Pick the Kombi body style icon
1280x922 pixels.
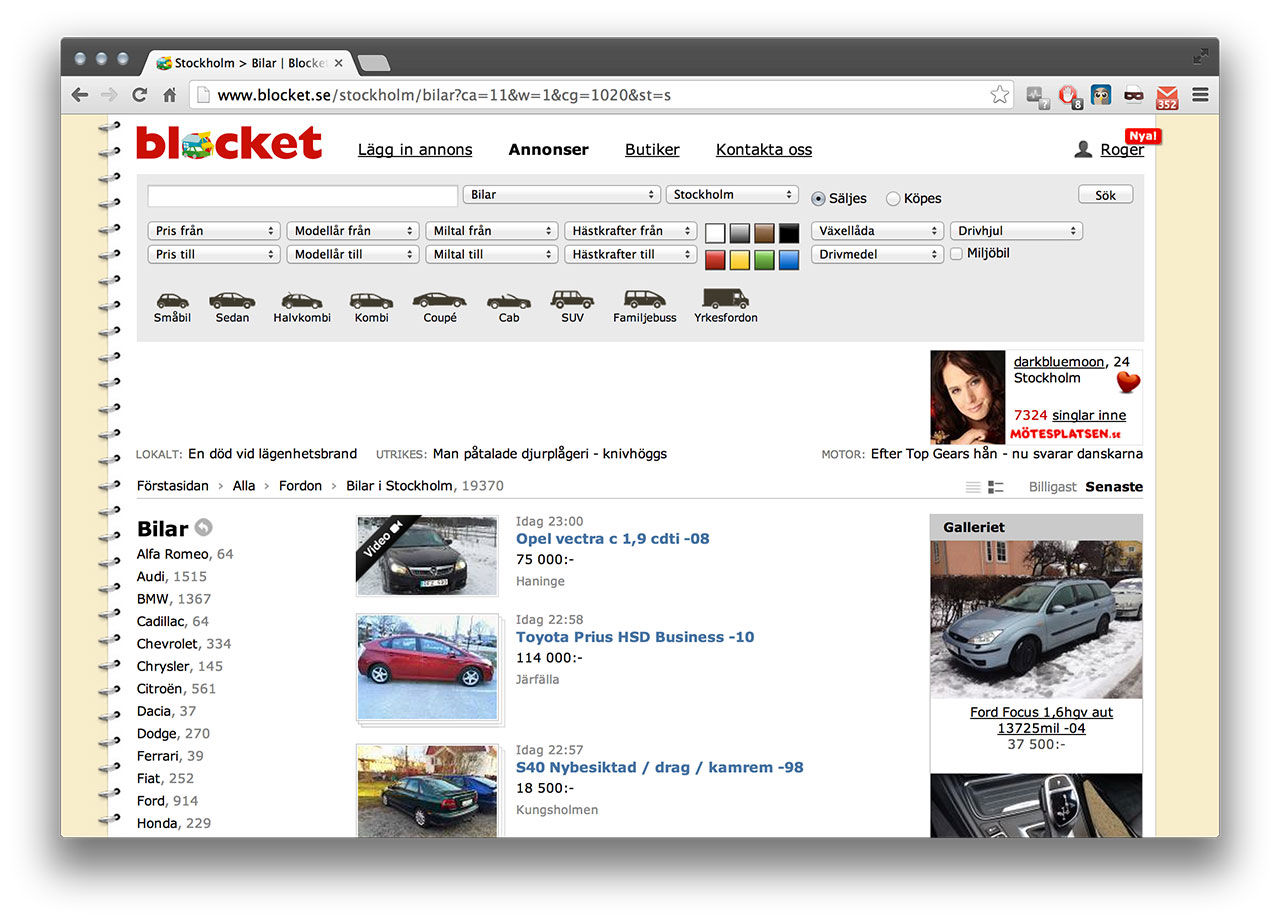(x=371, y=300)
